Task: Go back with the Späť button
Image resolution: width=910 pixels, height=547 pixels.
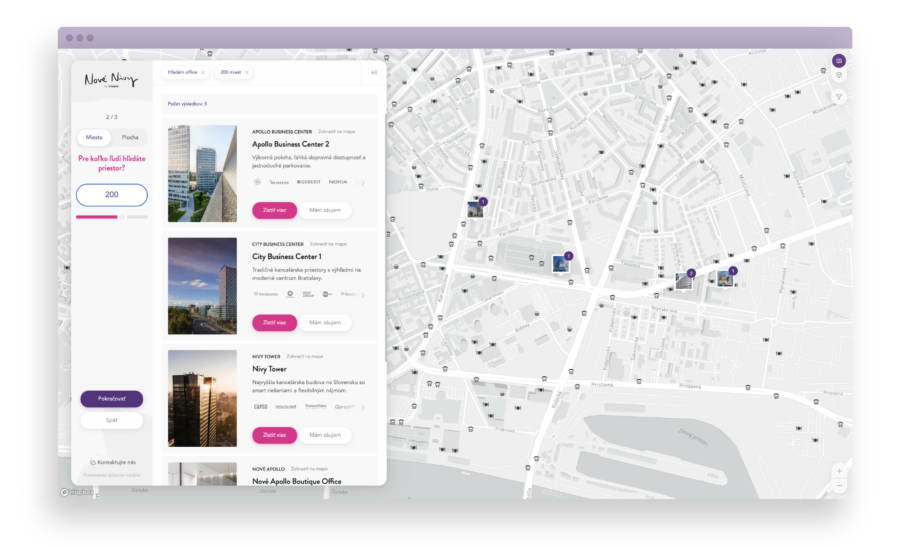Action: click(111, 420)
